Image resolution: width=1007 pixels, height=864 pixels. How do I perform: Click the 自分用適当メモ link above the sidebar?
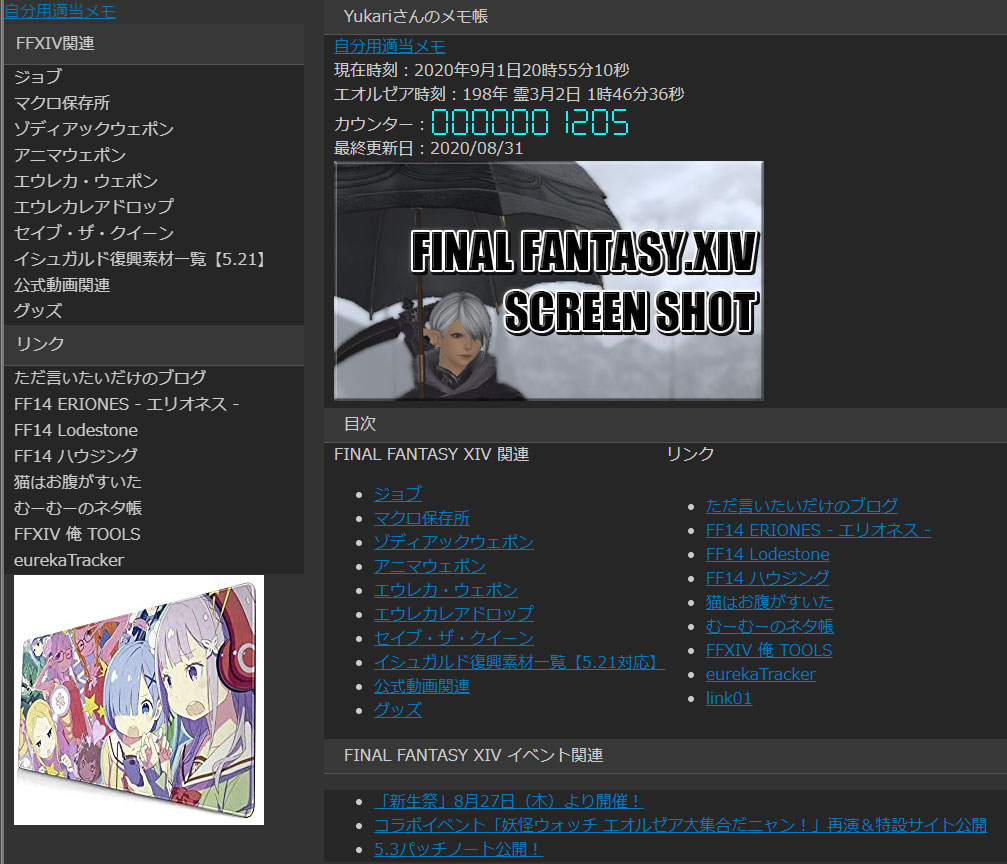point(60,11)
